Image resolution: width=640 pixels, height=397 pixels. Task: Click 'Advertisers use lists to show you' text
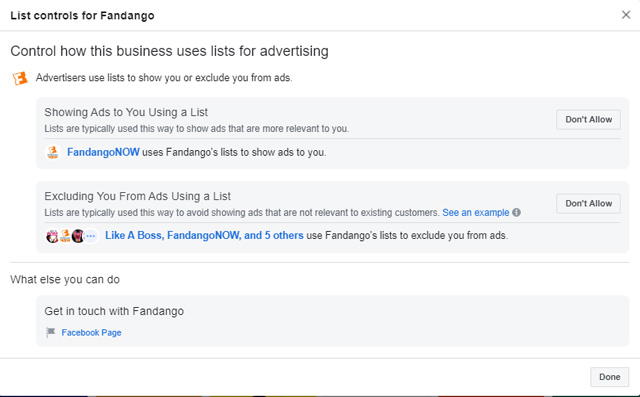[164, 78]
